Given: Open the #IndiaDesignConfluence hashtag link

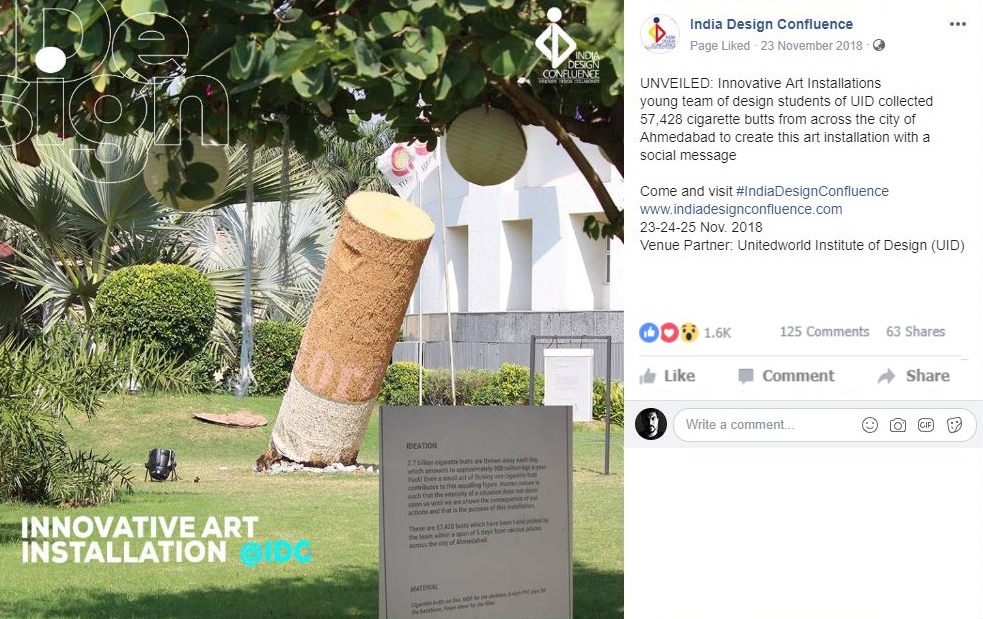Looking at the screenshot, I should [x=812, y=191].
